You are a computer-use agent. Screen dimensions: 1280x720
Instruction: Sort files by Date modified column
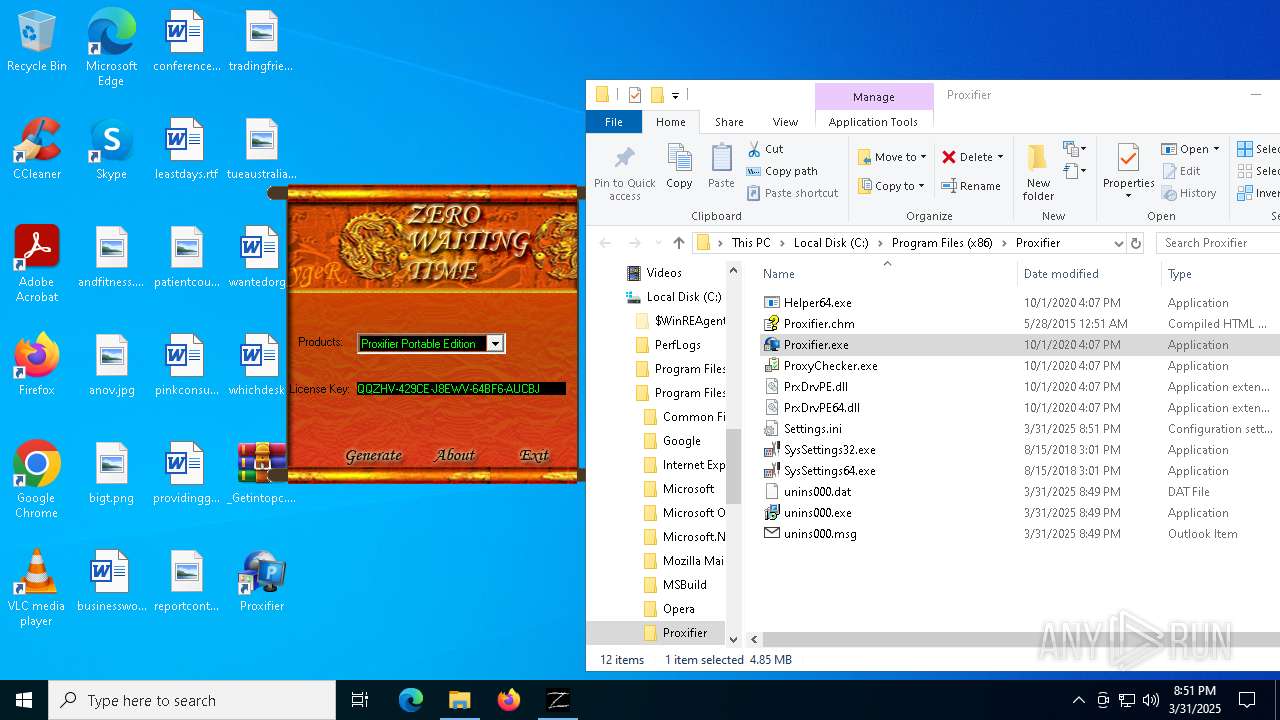pyautogui.click(x=1061, y=274)
